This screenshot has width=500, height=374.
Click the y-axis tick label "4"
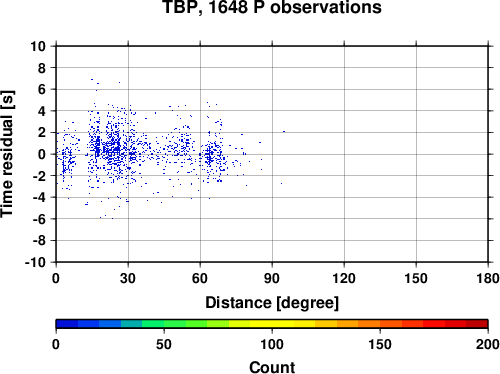42,111
